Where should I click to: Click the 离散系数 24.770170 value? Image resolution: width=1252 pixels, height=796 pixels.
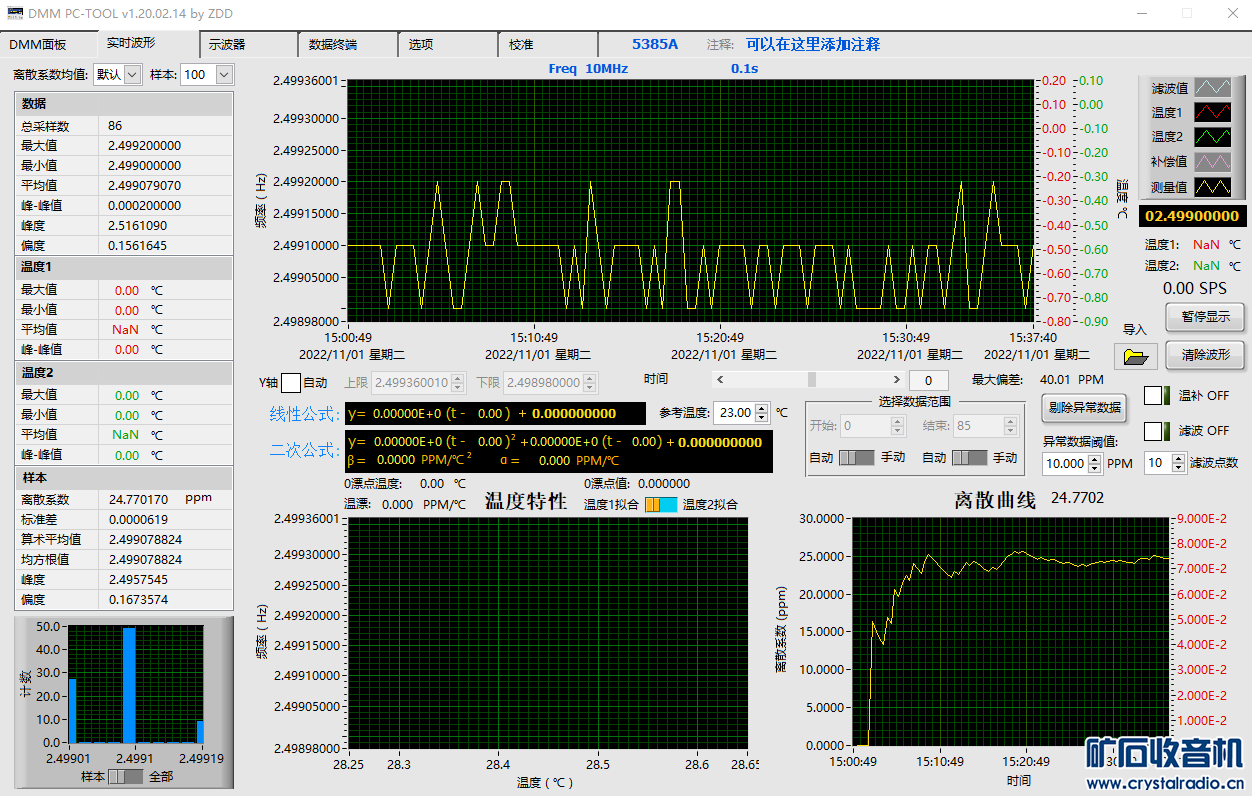(140, 498)
